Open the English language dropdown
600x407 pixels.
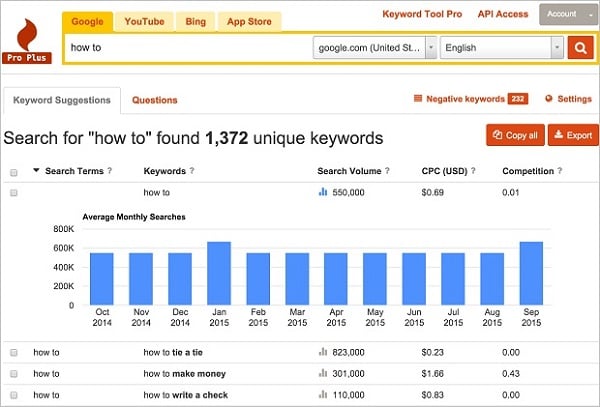502,48
